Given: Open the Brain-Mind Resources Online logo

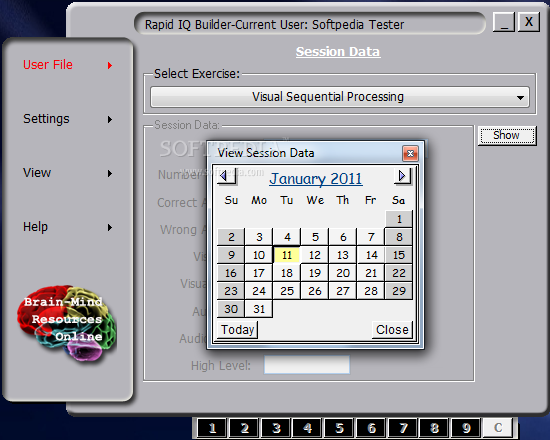Looking at the screenshot, I should pos(67,324).
